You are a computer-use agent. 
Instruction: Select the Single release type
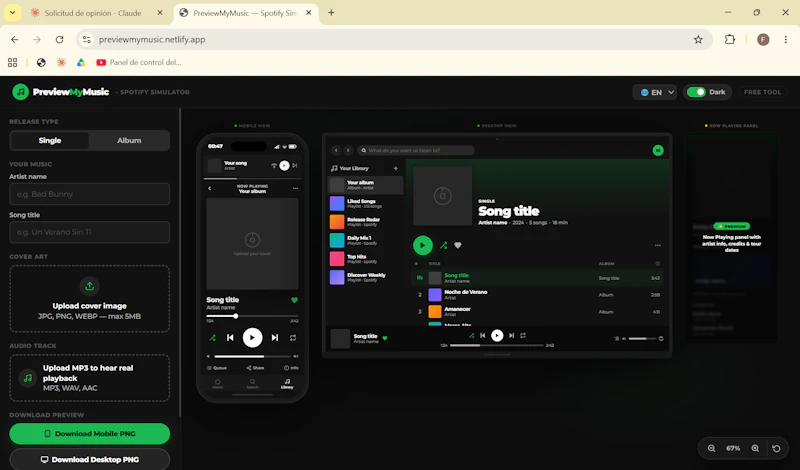coord(50,140)
